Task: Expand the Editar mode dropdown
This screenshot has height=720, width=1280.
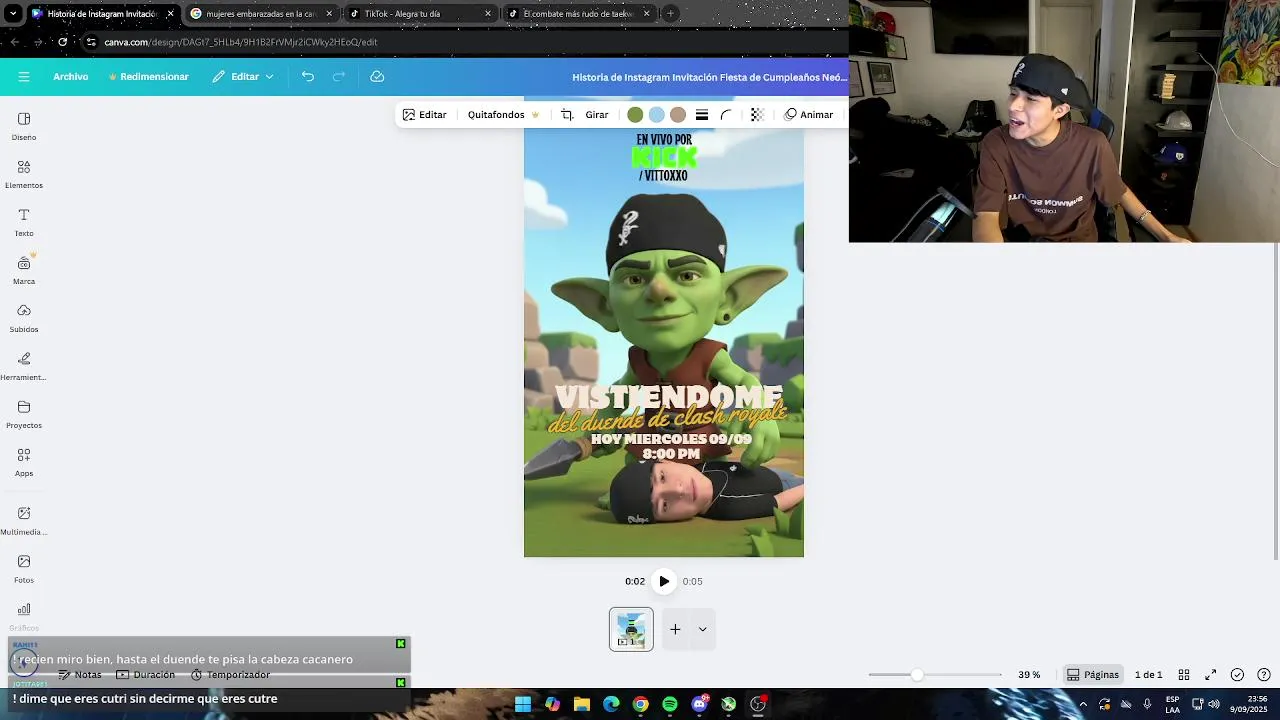Action: tap(243, 77)
